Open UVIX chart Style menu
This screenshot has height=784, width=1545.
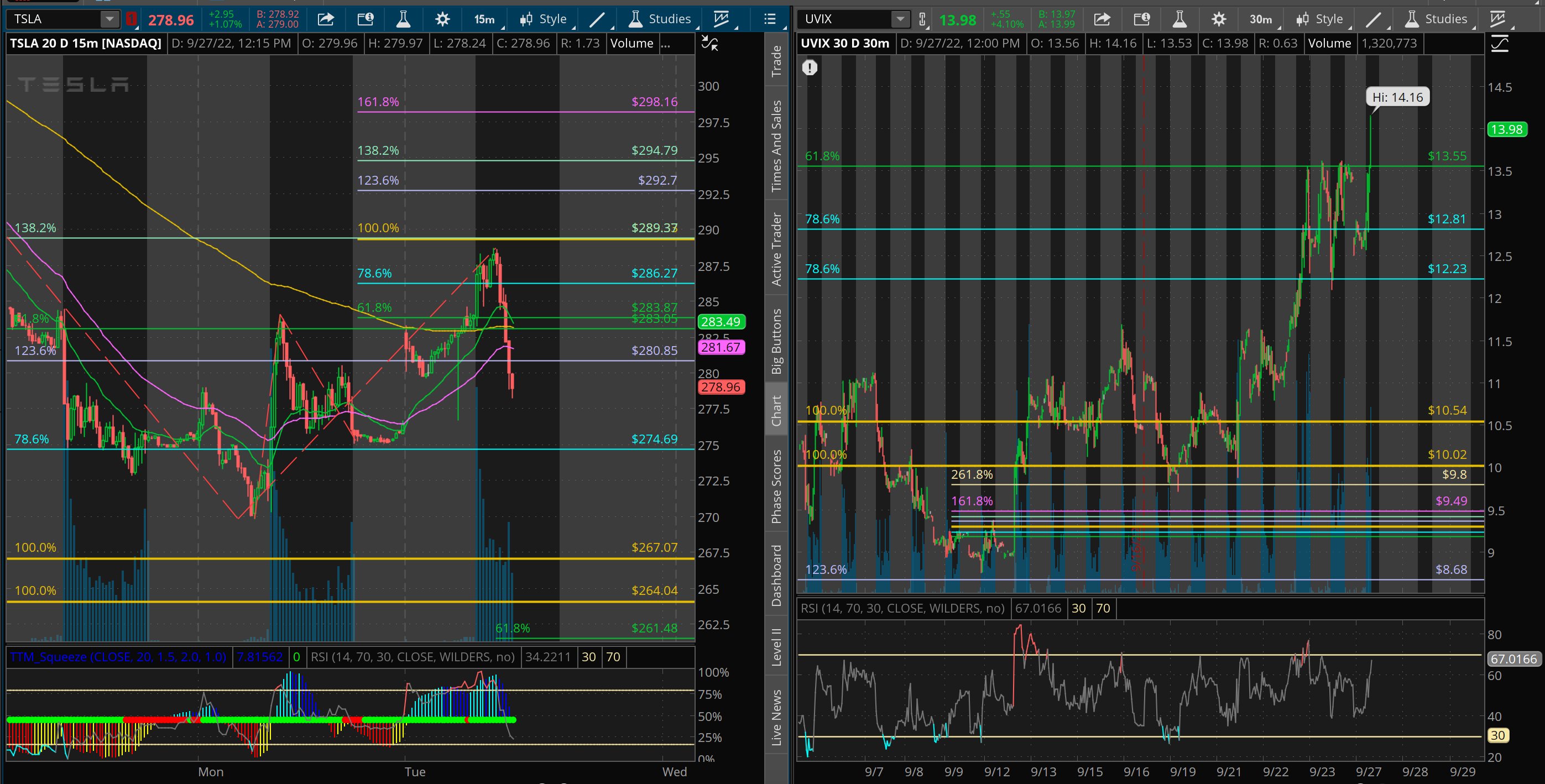point(1320,19)
